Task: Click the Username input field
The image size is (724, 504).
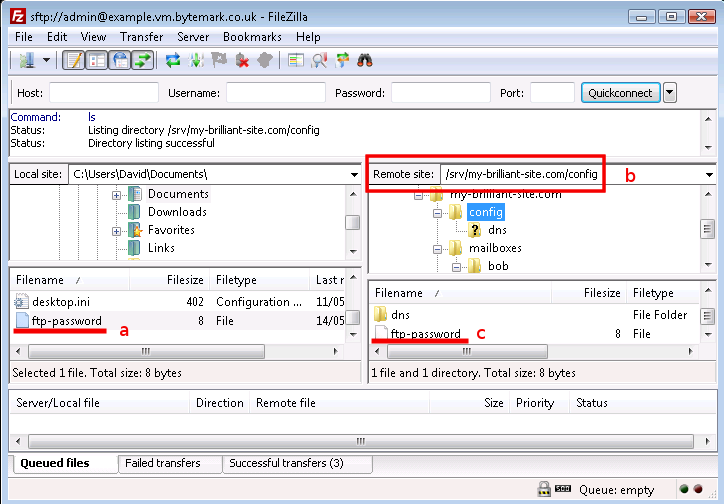Action: pos(276,93)
